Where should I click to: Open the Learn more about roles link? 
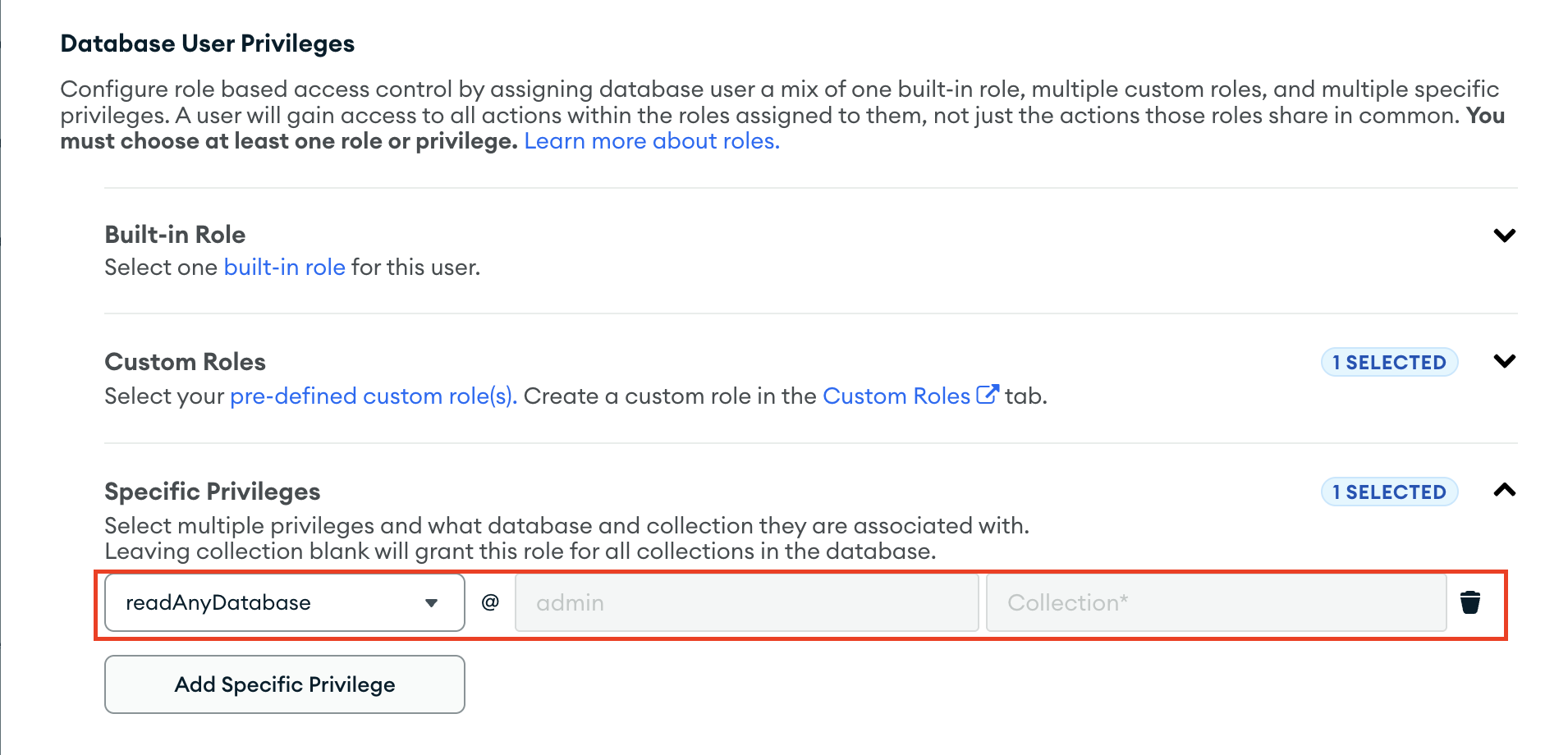pyautogui.click(x=650, y=141)
